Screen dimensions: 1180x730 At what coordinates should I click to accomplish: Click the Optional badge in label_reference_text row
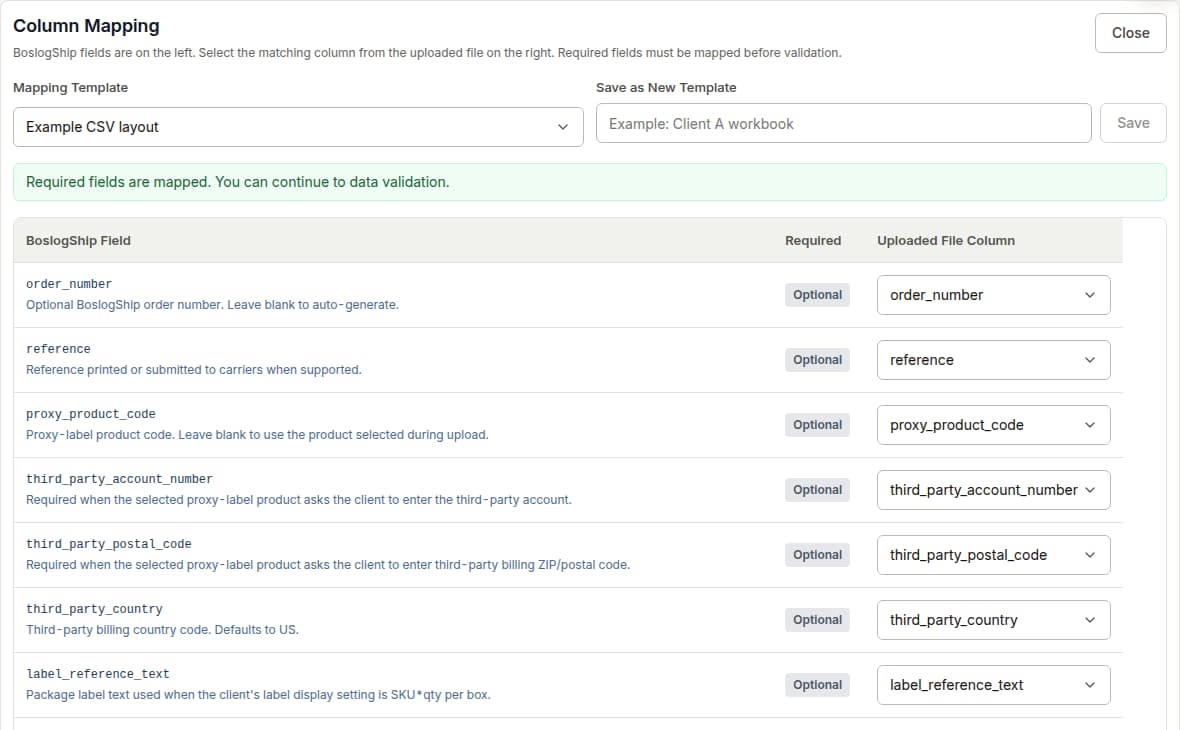(x=817, y=685)
